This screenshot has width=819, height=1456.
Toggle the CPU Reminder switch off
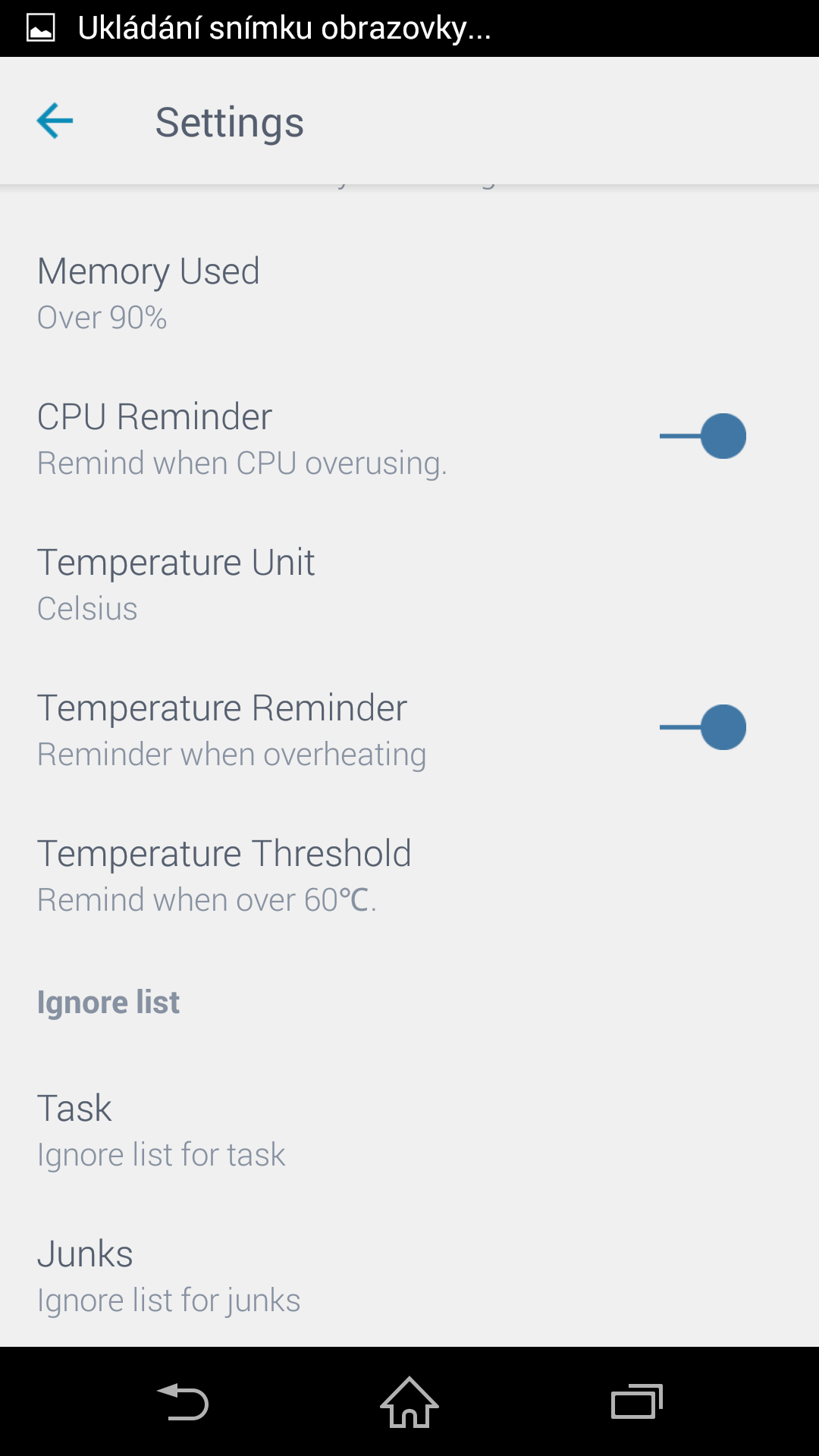pos(703,436)
